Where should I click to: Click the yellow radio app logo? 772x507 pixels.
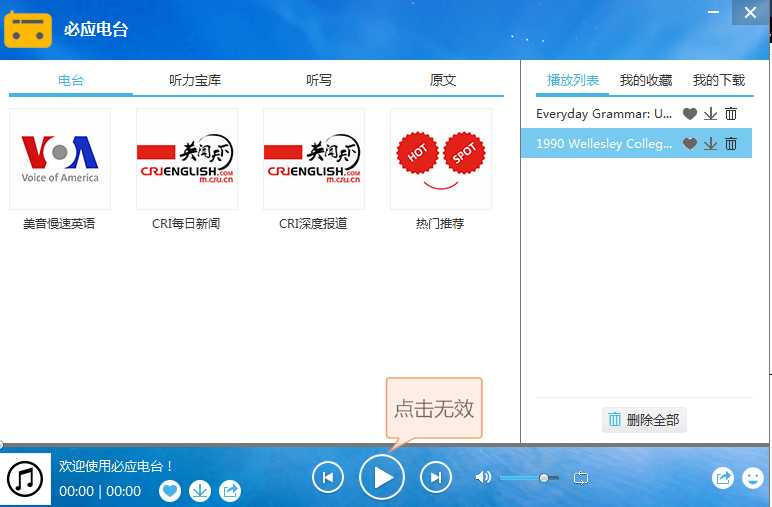click(x=28, y=30)
